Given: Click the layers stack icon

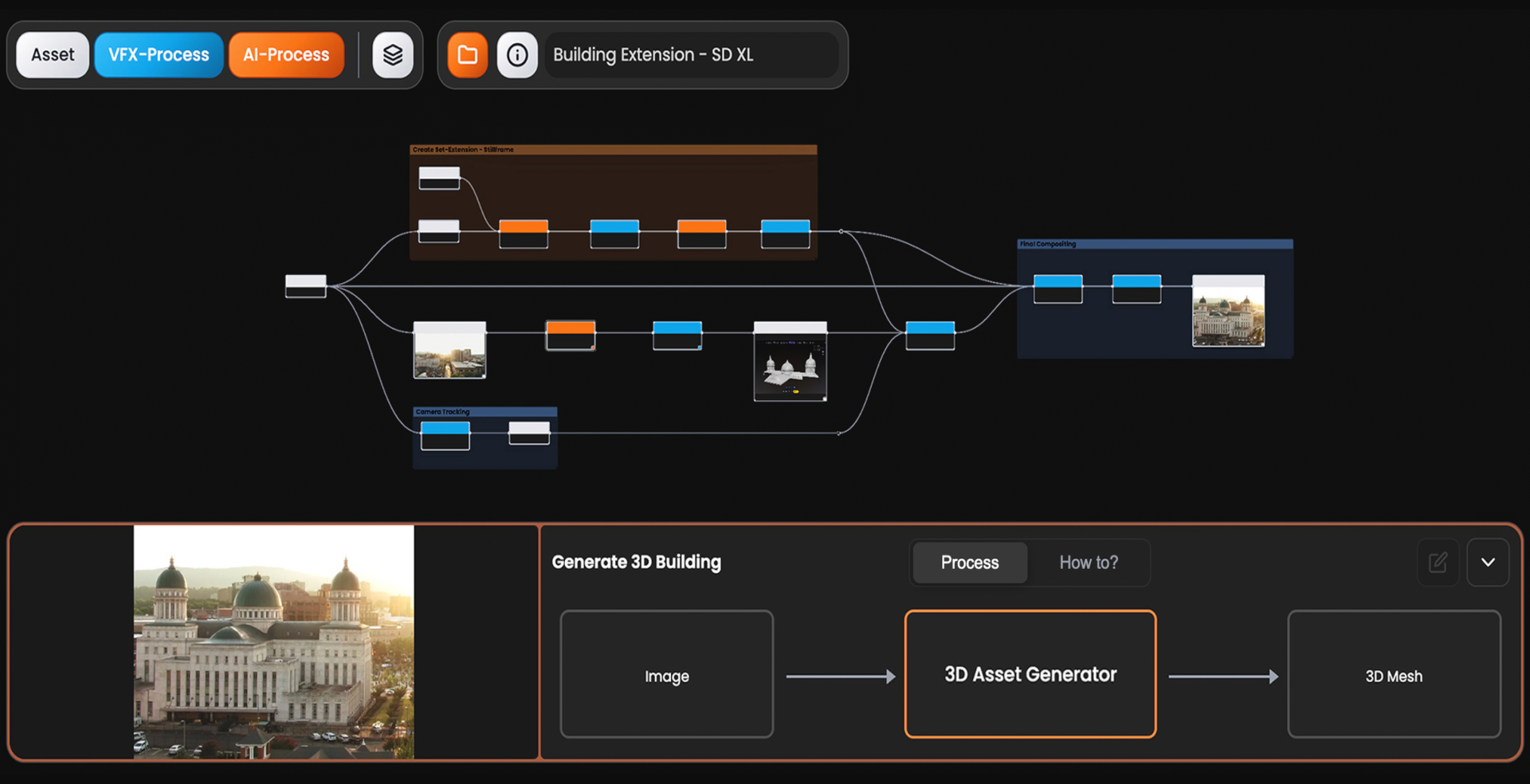Looking at the screenshot, I should click(393, 55).
